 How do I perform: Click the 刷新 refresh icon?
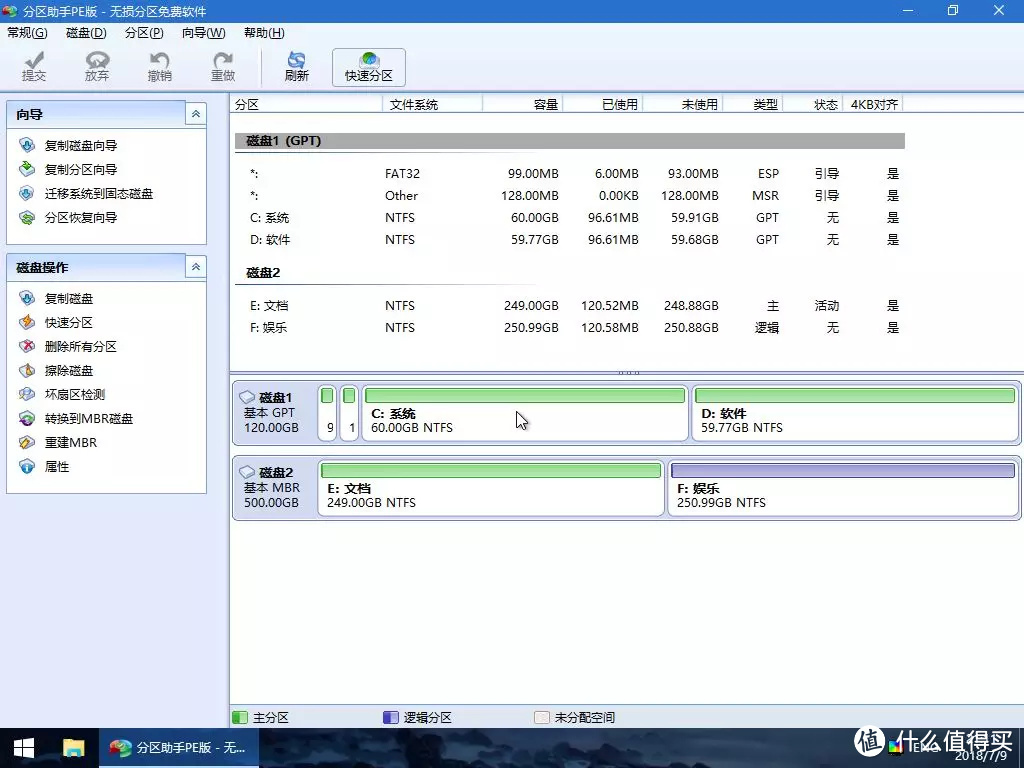(x=296, y=65)
